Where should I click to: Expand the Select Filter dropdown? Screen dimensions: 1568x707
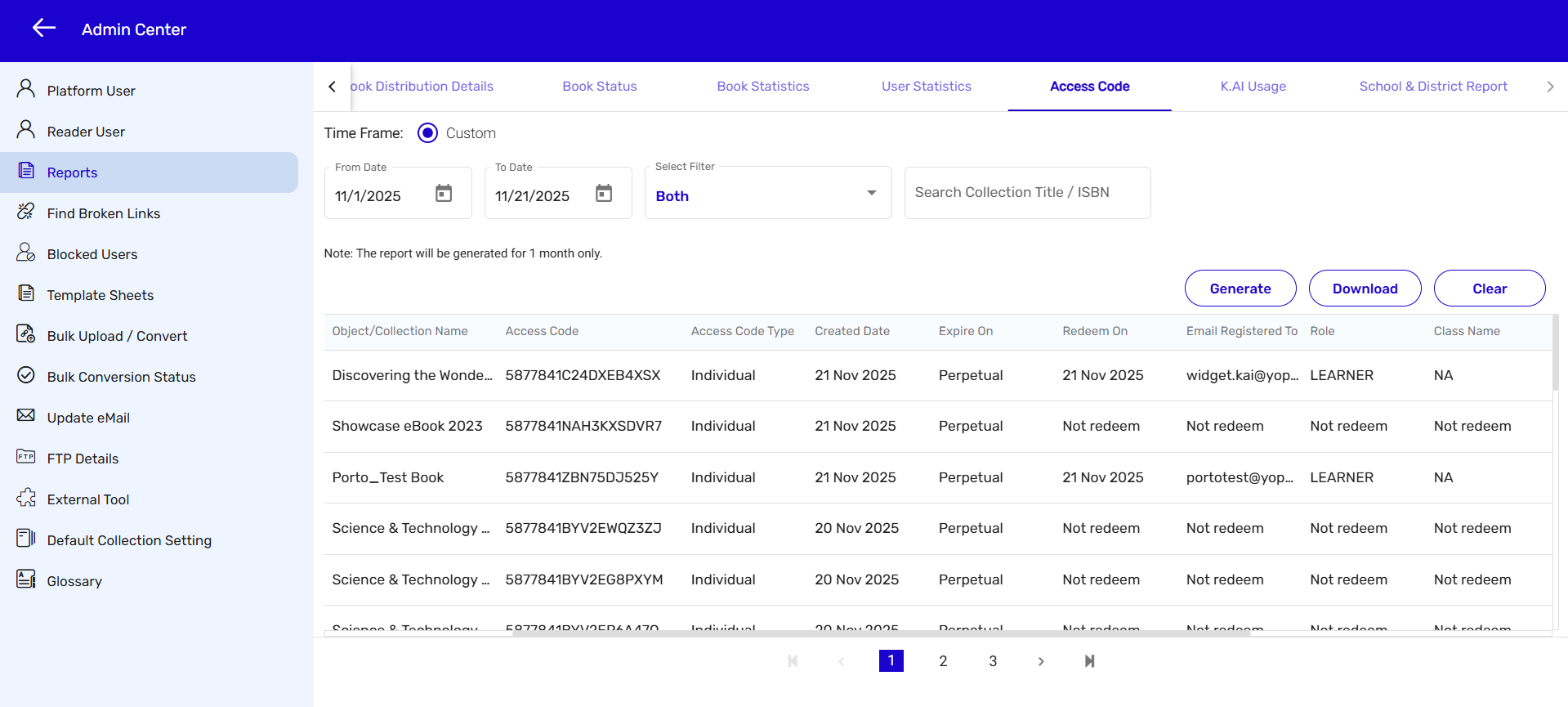(x=871, y=194)
